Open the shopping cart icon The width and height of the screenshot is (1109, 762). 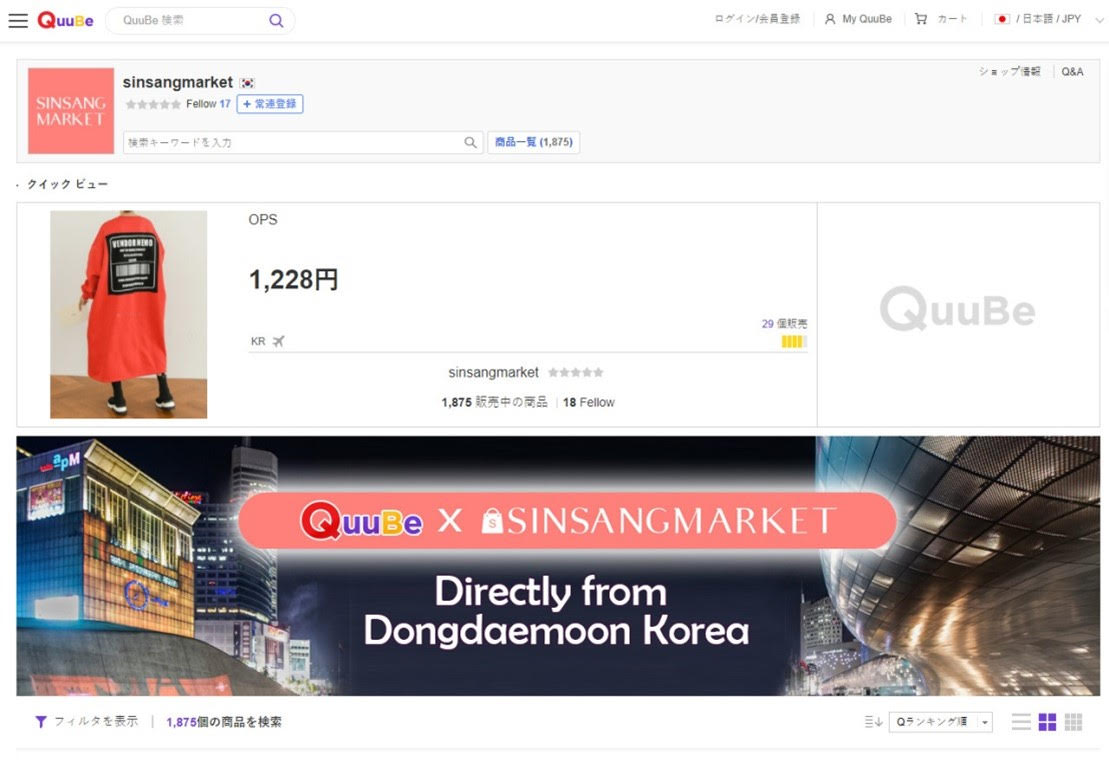coord(920,19)
